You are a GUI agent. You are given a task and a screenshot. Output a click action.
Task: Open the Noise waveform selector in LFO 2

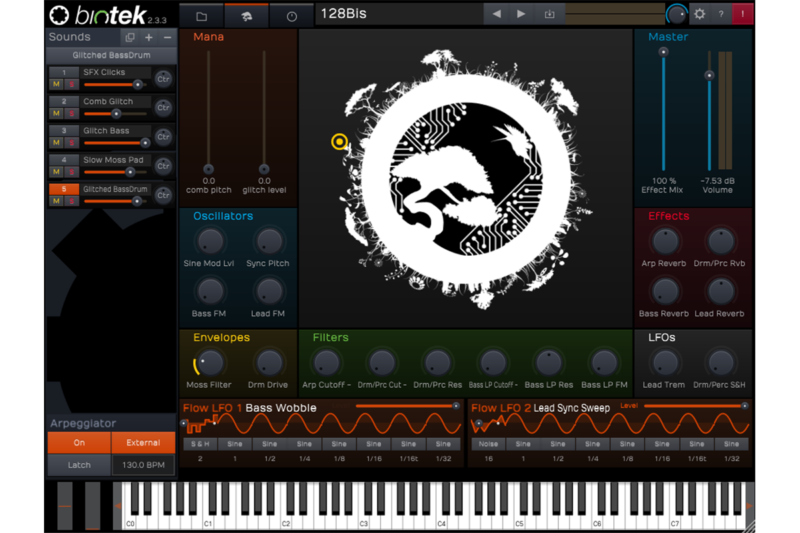488,444
